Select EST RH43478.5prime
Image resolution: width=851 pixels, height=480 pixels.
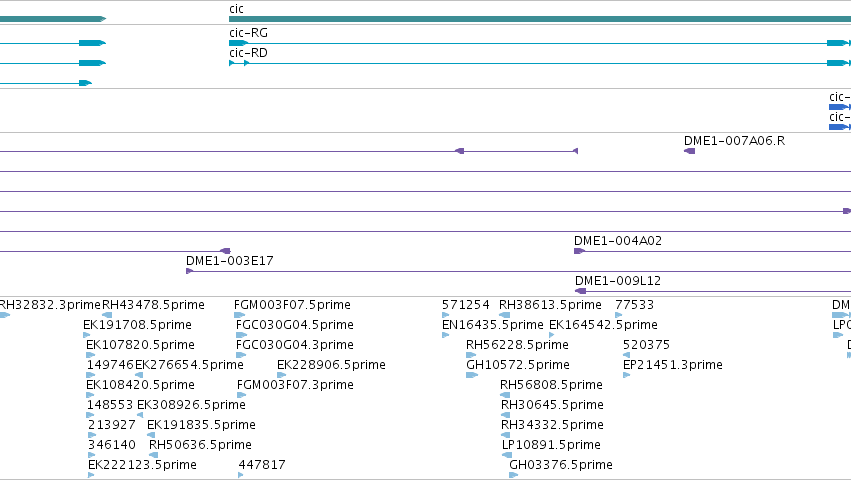(x=153, y=305)
